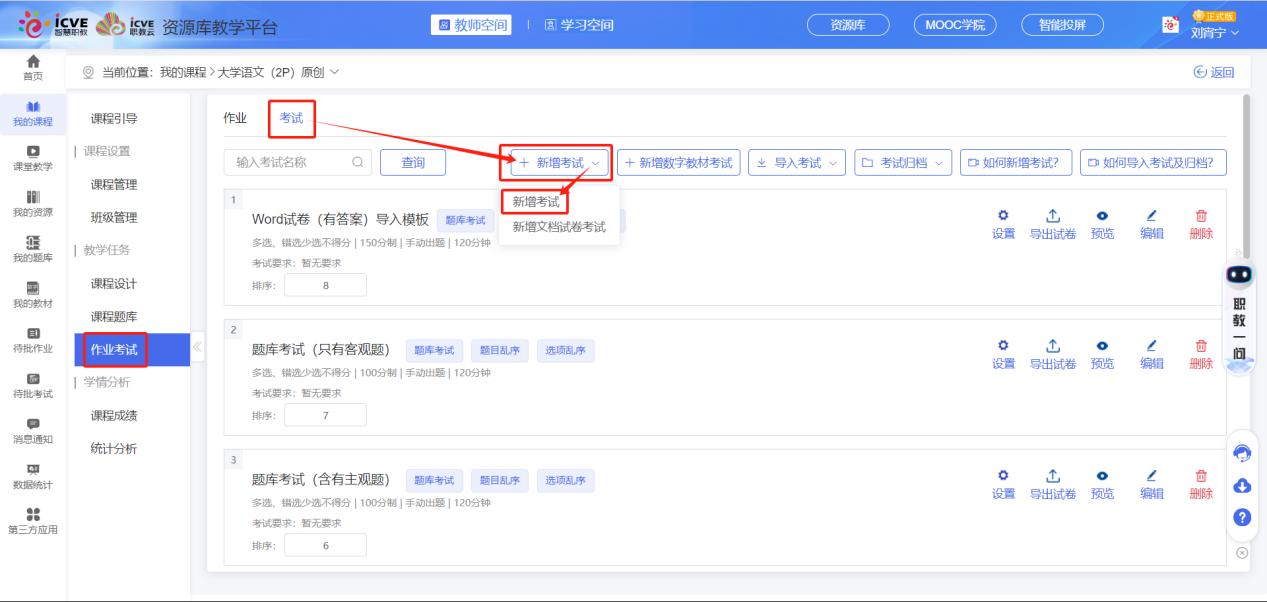Image resolution: width=1267 pixels, height=602 pixels.
Task: Open 我的题库 in the left sidebar
Action: pos(33,248)
